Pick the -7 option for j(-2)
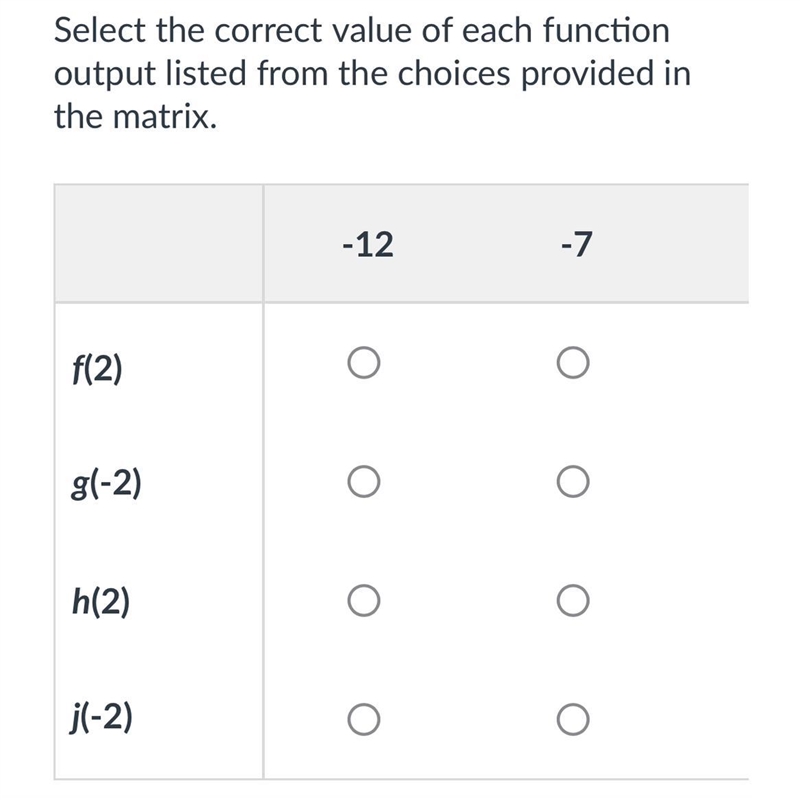Image resolution: width=800 pixels, height=800 pixels. tap(573, 719)
